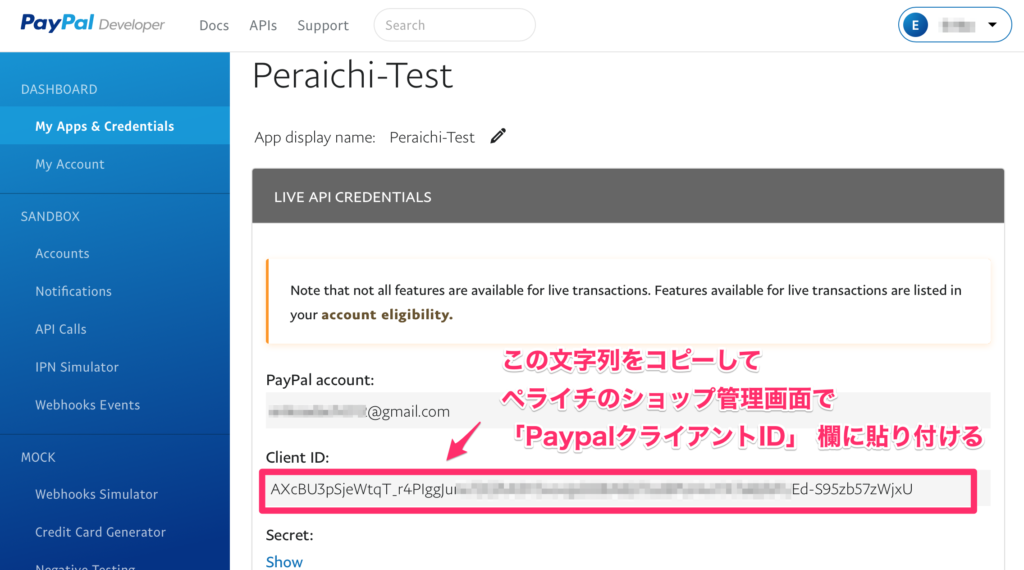Open API Calls in sidebar
The width and height of the screenshot is (1024, 570).
pos(60,329)
